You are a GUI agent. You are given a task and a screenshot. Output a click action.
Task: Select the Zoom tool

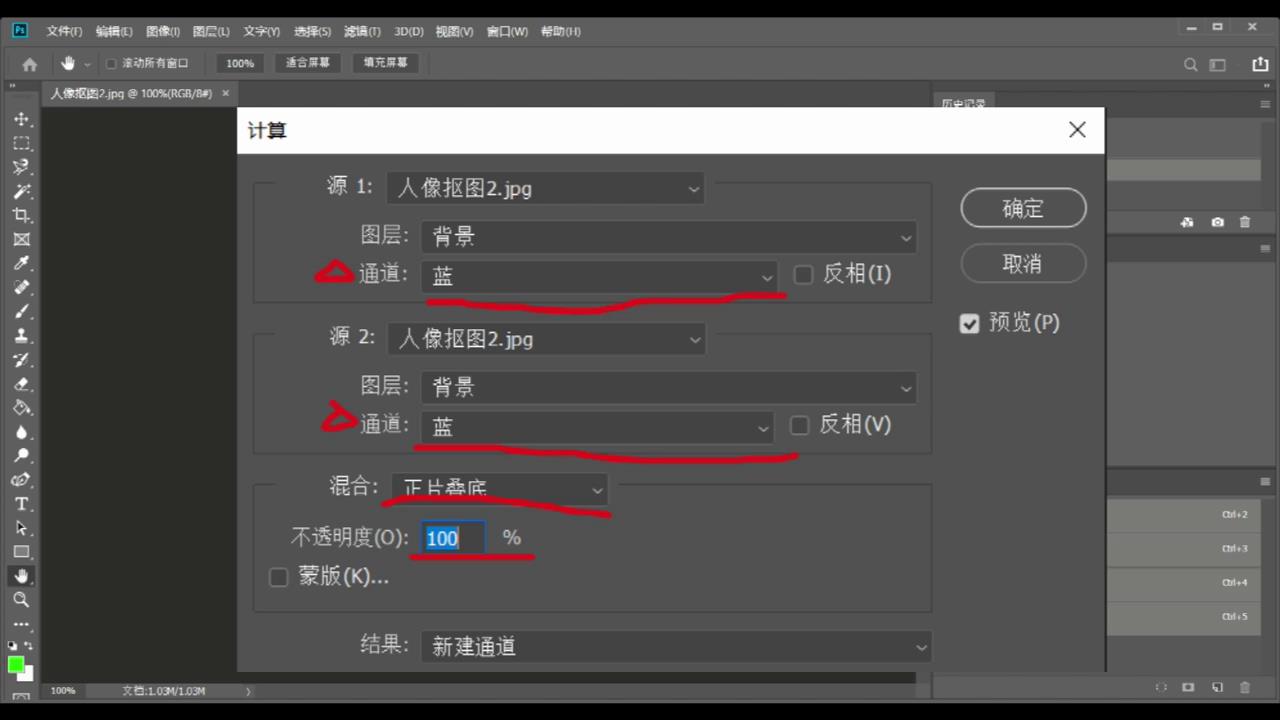pos(22,600)
